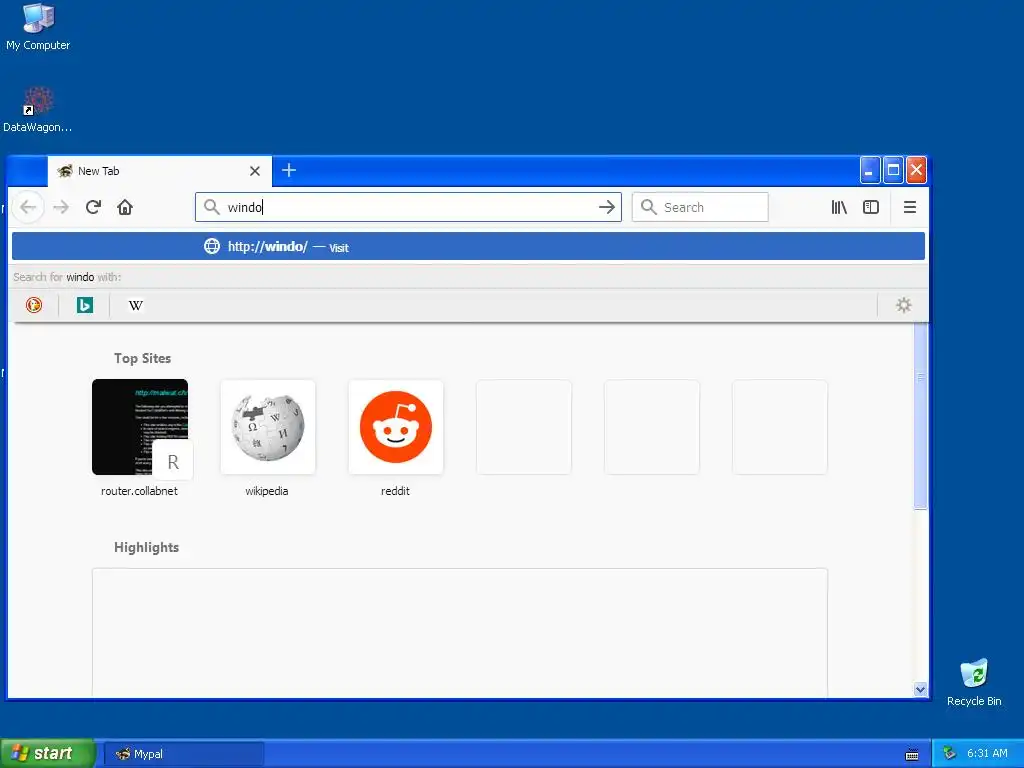Minimize the Mypal browser window
Viewport: 1024px width, 768px height.
(x=869, y=170)
